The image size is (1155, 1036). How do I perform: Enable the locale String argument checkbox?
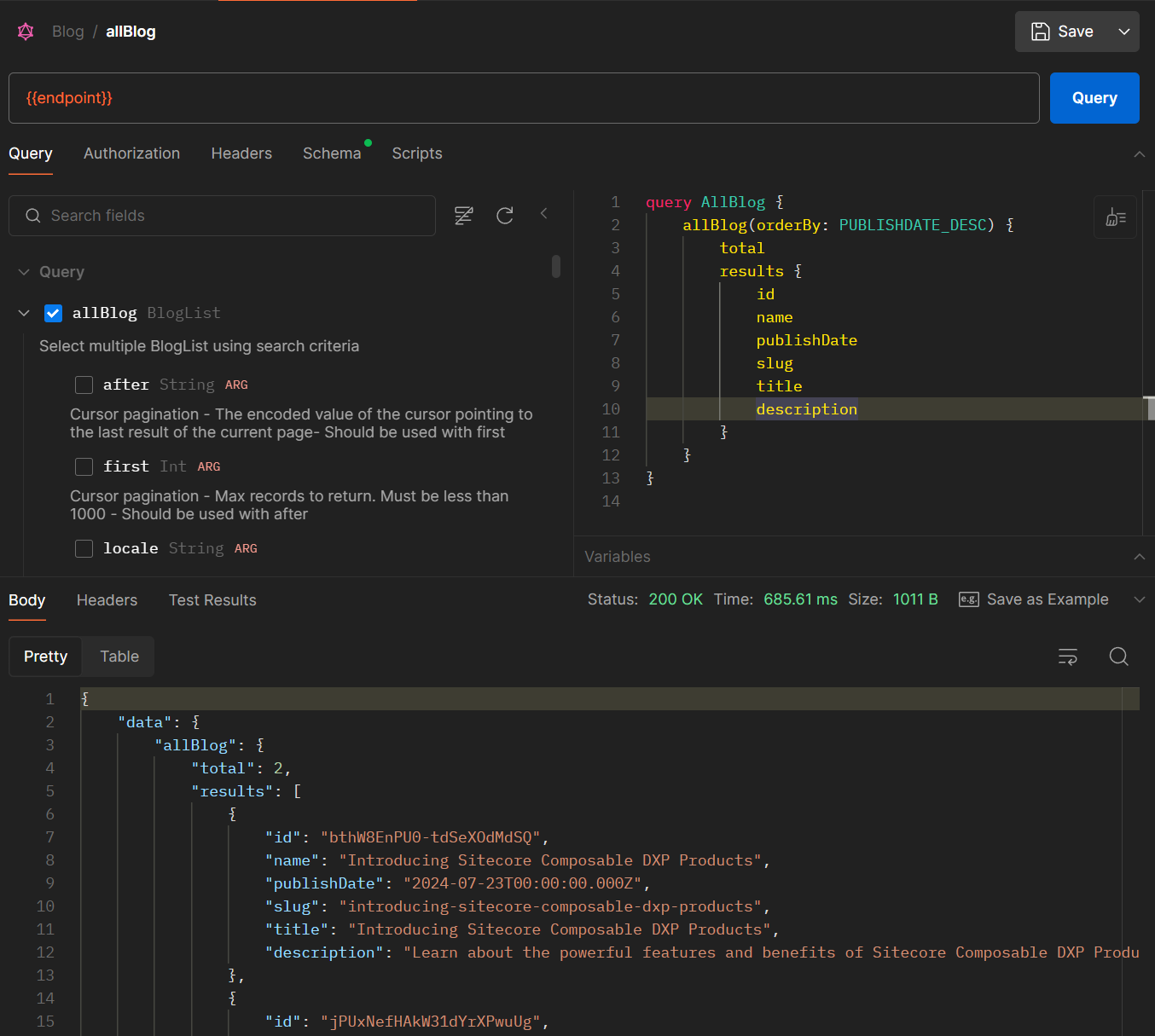(x=84, y=548)
